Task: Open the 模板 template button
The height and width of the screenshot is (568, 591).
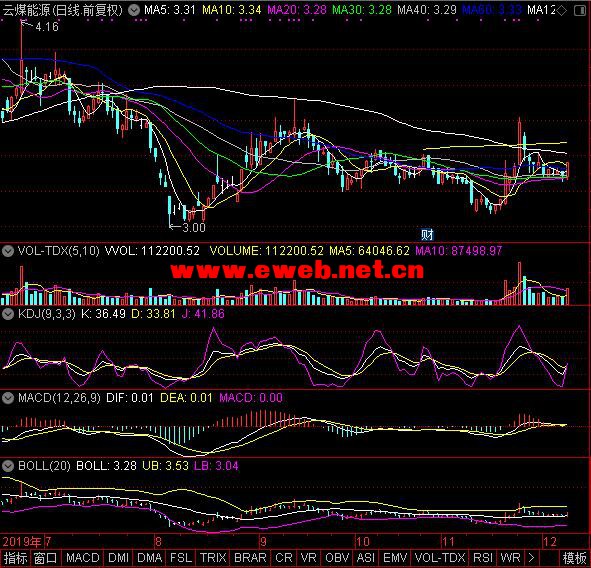Action: tap(575, 558)
